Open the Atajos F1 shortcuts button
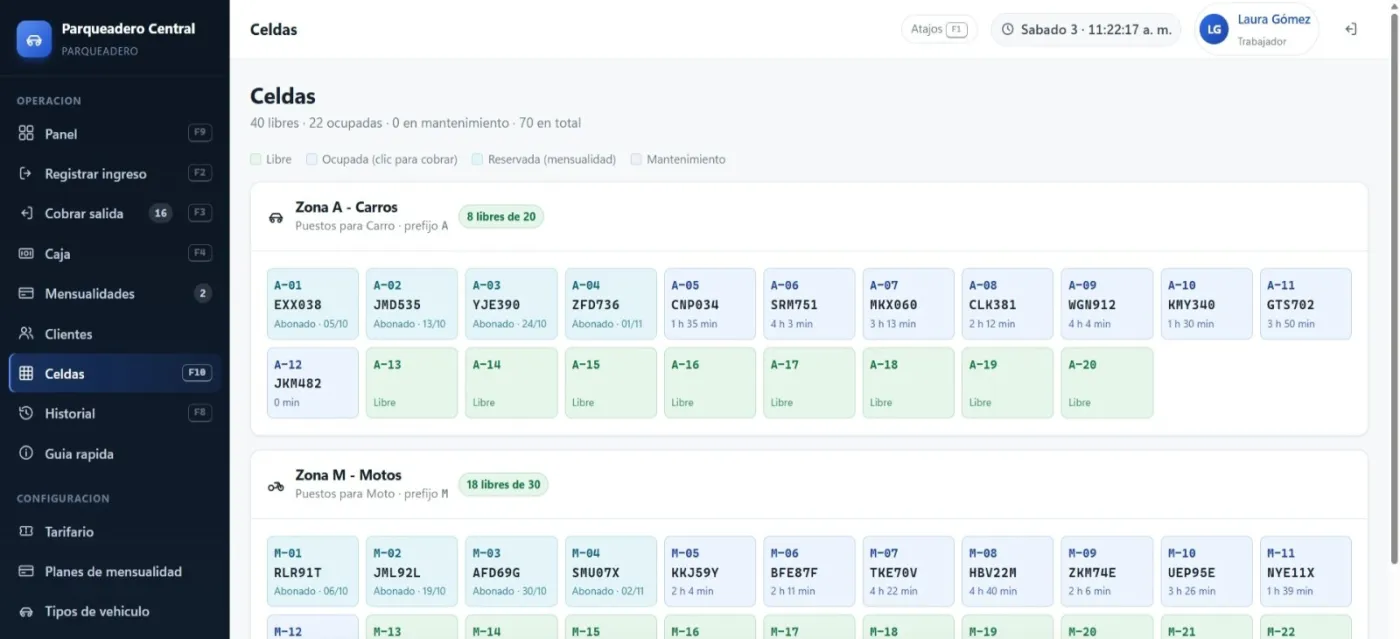The image size is (1400, 639). [x=938, y=30]
